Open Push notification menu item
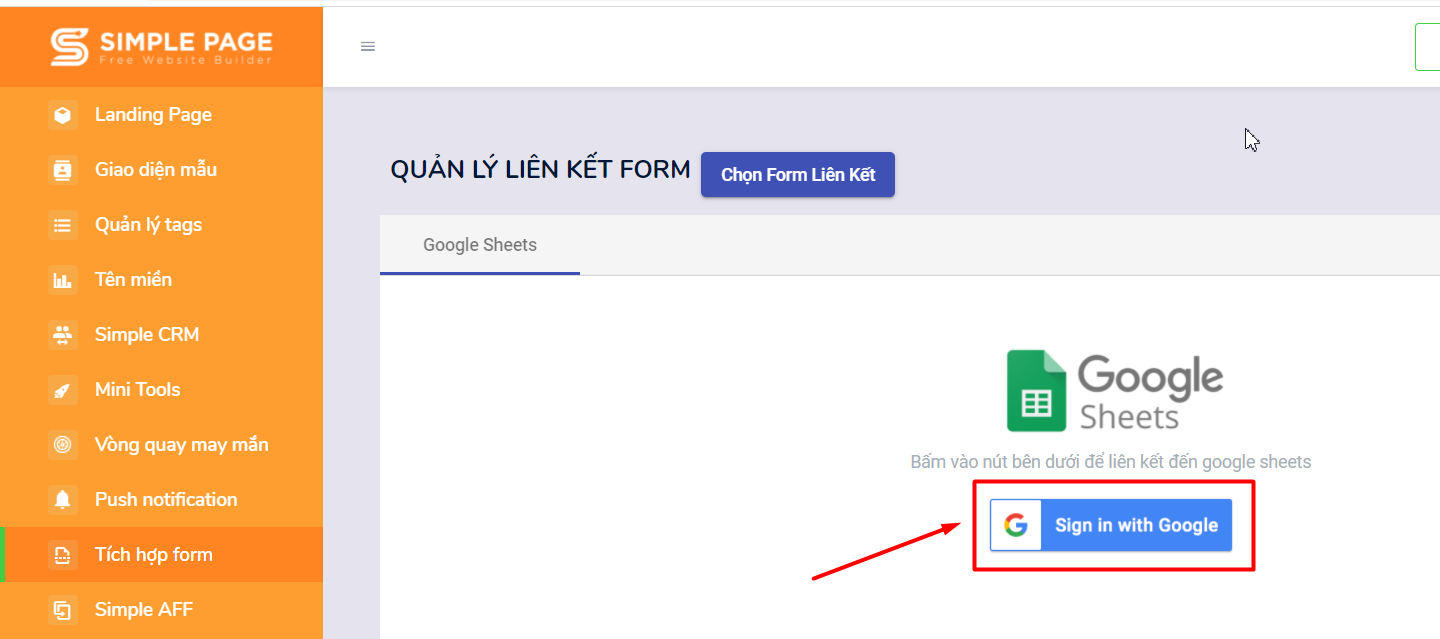 coord(161,500)
